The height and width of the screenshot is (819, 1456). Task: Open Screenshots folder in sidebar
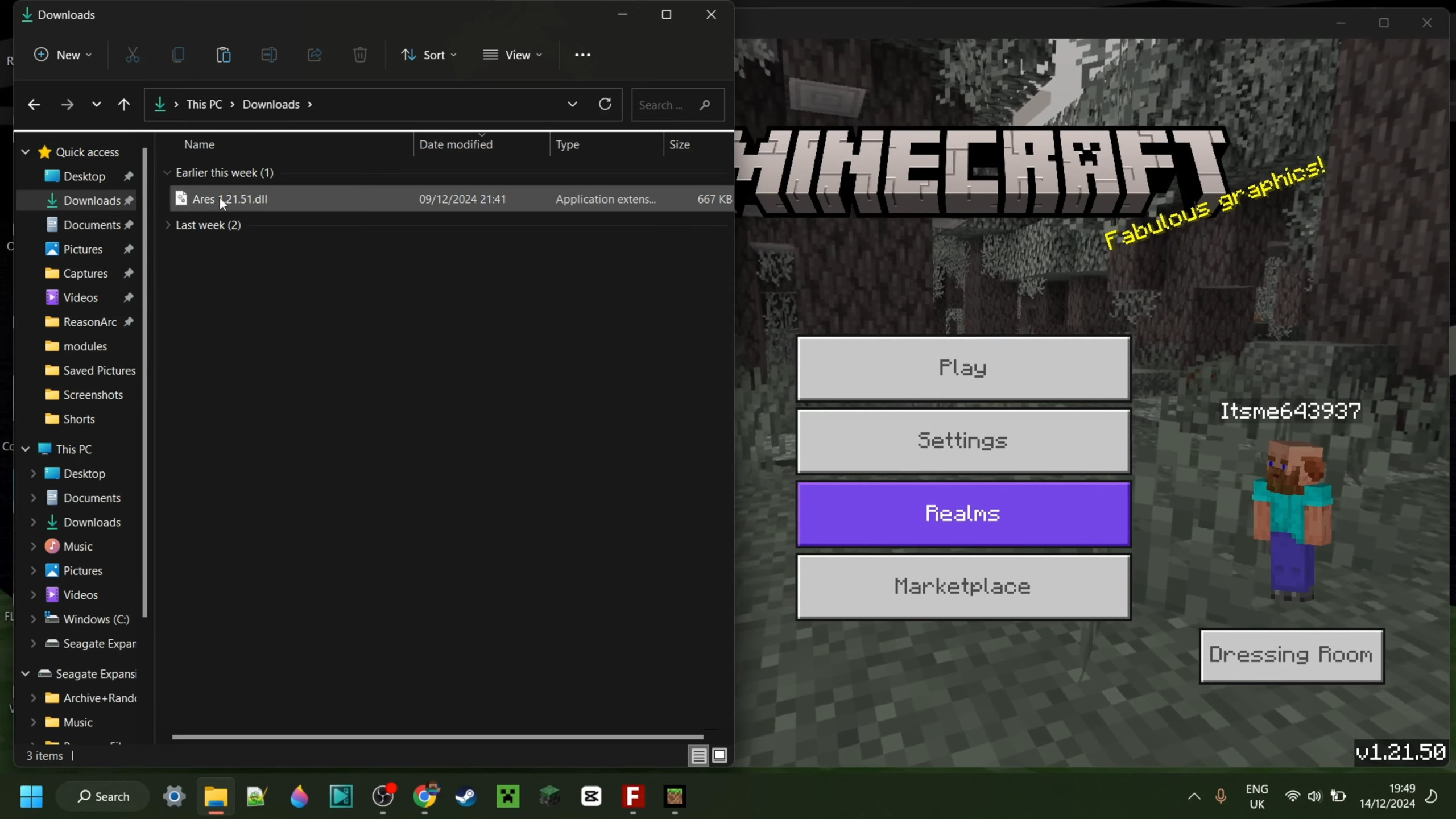pyautogui.click(x=93, y=395)
